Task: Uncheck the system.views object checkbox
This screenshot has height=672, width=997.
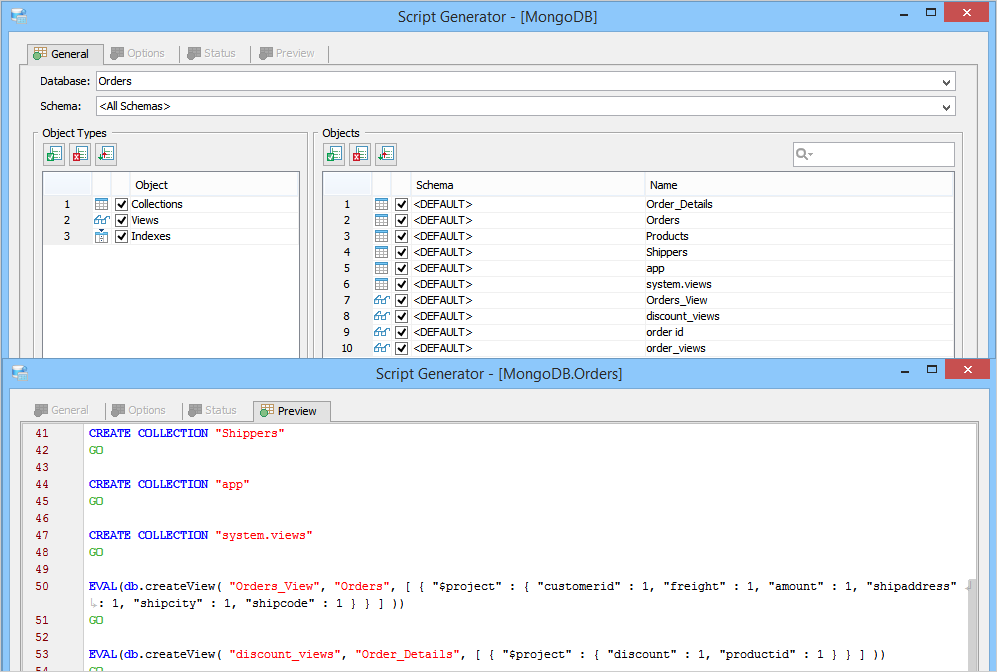Action: [401, 284]
